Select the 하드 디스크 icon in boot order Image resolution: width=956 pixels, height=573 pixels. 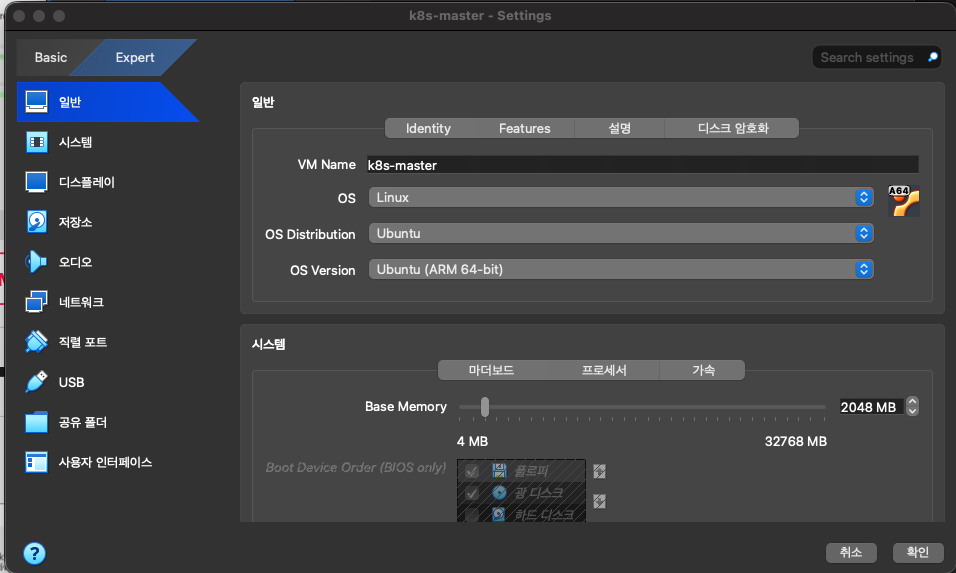(499, 514)
